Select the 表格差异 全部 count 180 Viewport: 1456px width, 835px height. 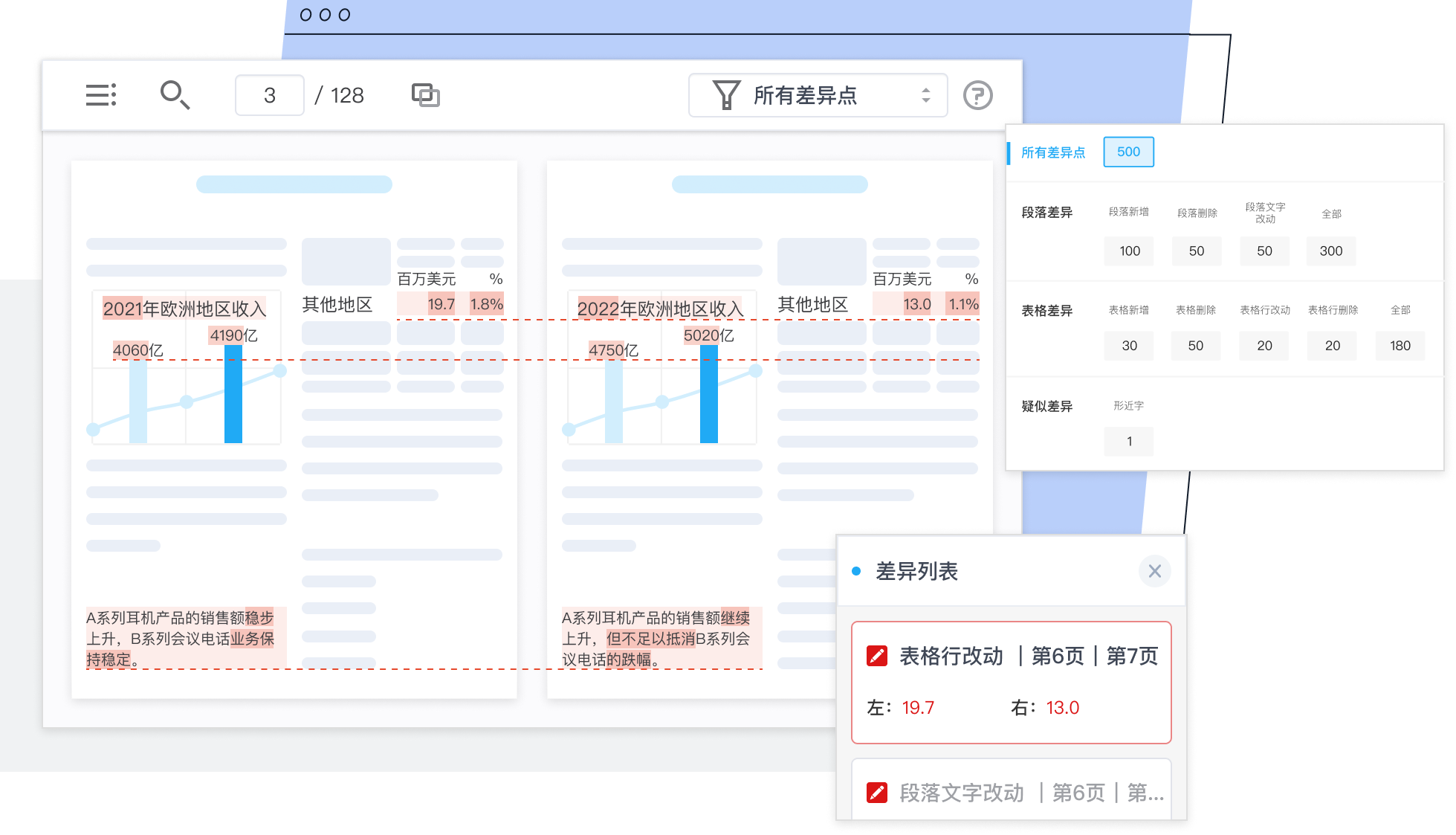(1400, 346)
